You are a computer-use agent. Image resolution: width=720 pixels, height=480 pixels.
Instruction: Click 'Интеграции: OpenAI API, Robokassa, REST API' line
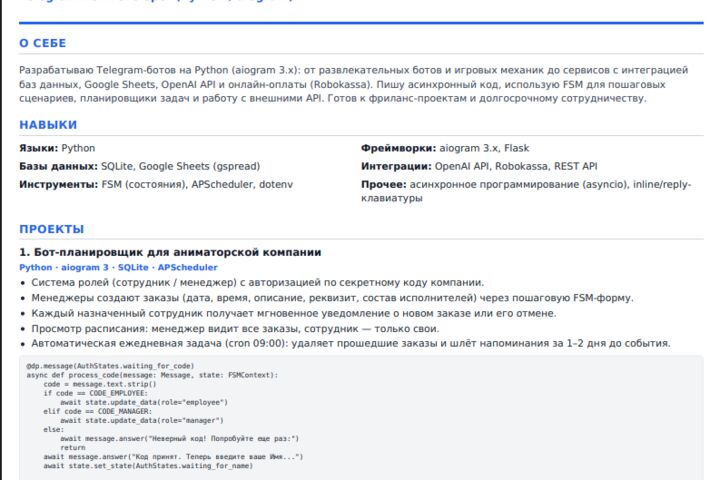point(479,166)
